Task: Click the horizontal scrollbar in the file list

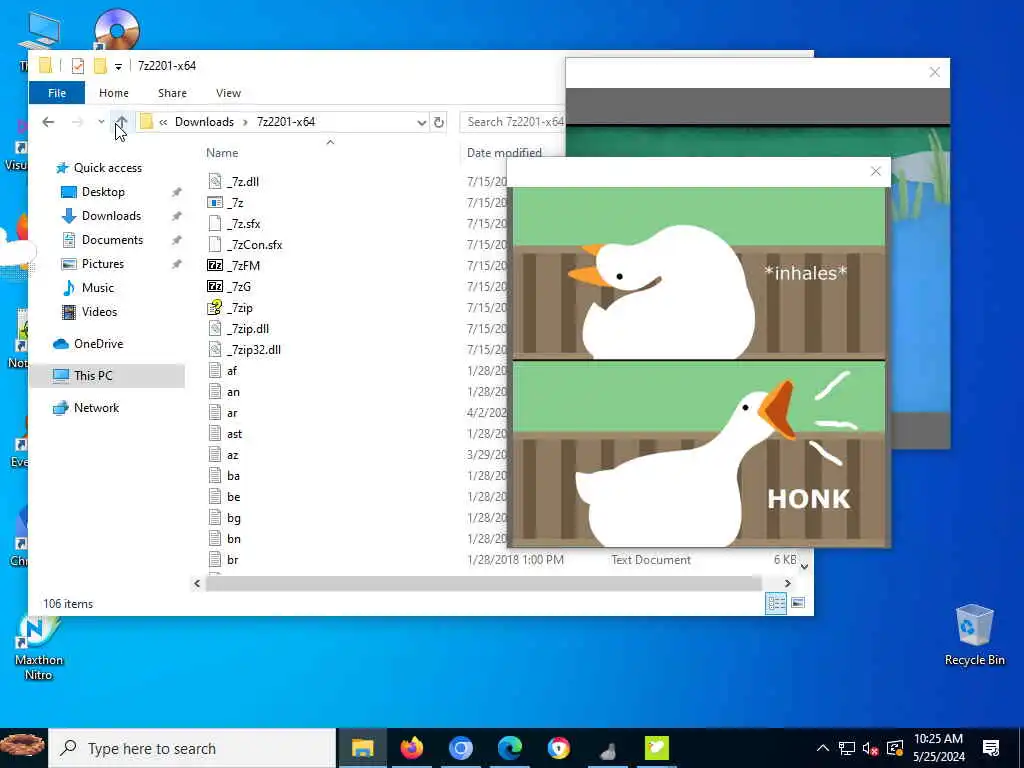Action: tap(483, 583)
